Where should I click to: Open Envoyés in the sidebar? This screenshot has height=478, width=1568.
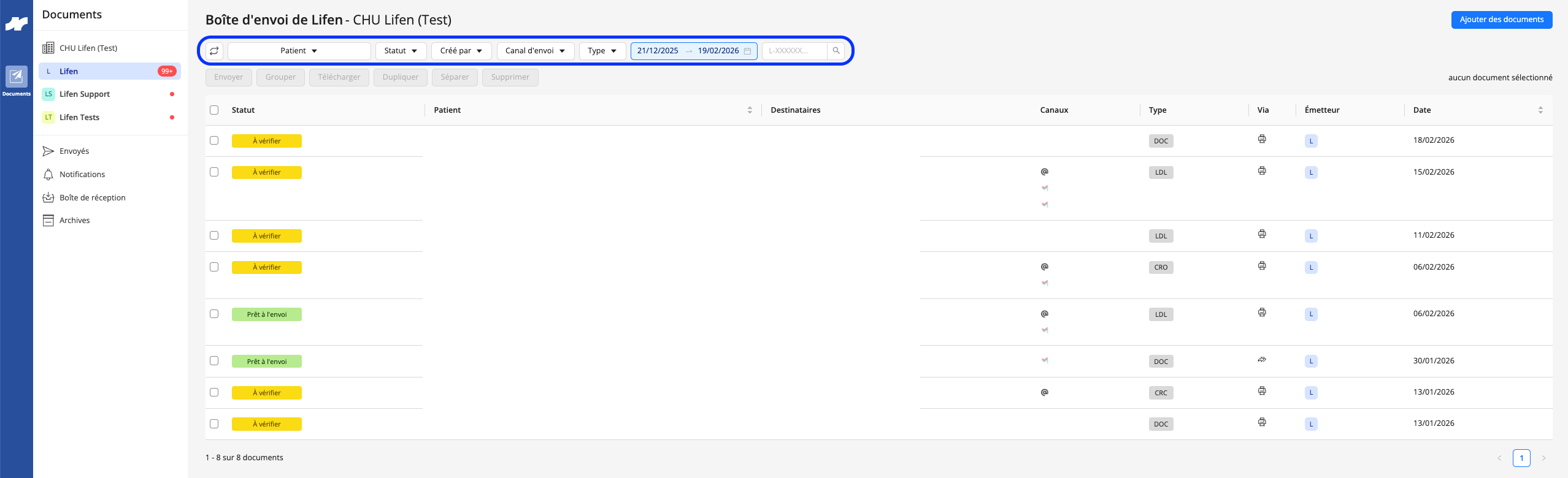(x=74, y=151)
